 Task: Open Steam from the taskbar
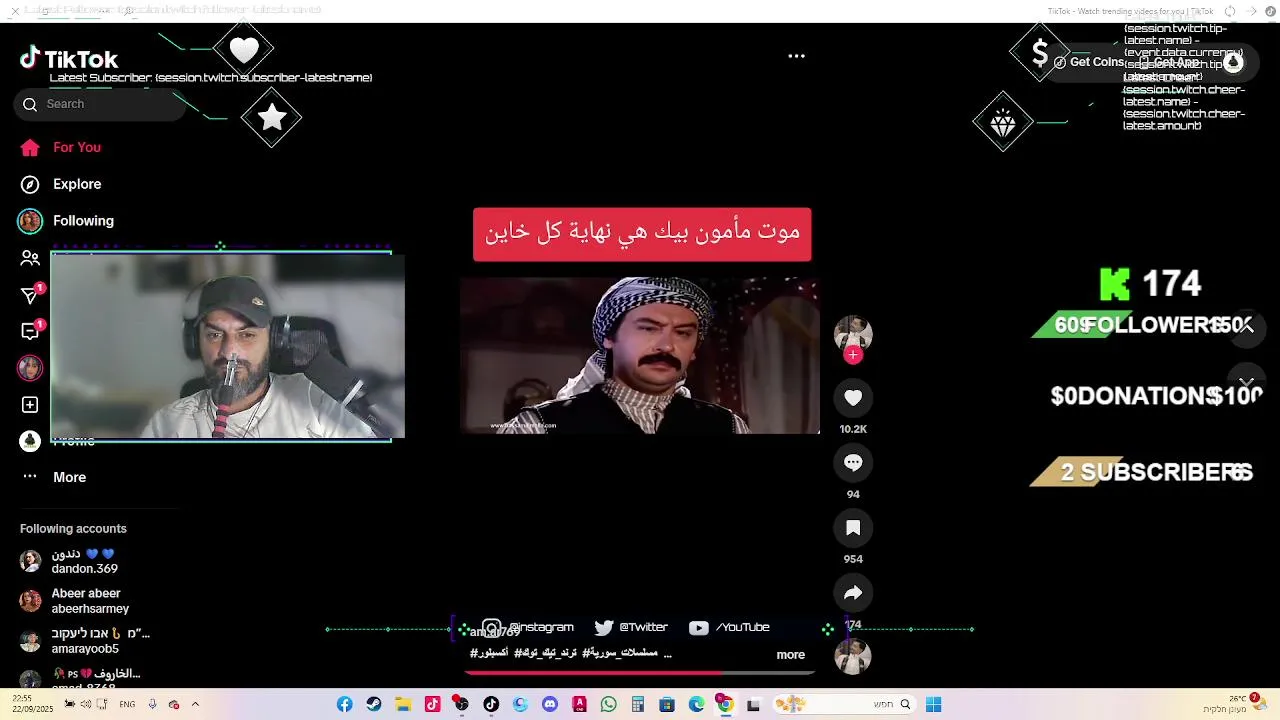pos(374,704)
